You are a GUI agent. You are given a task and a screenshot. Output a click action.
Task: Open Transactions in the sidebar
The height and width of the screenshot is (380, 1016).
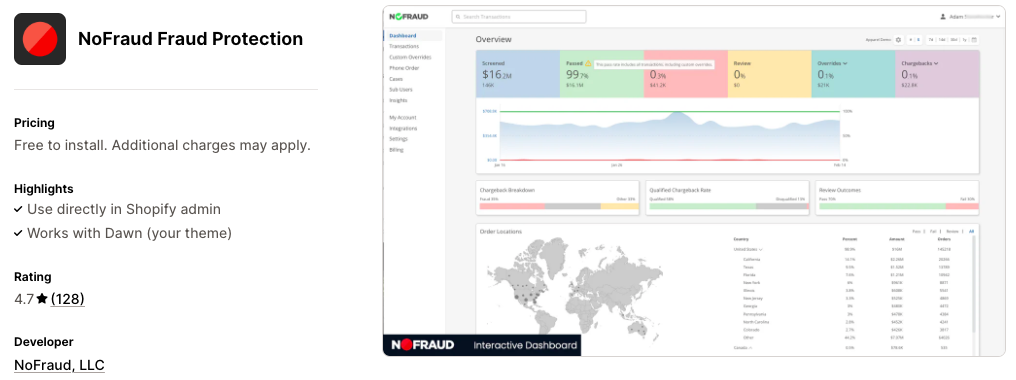(404, 47)
